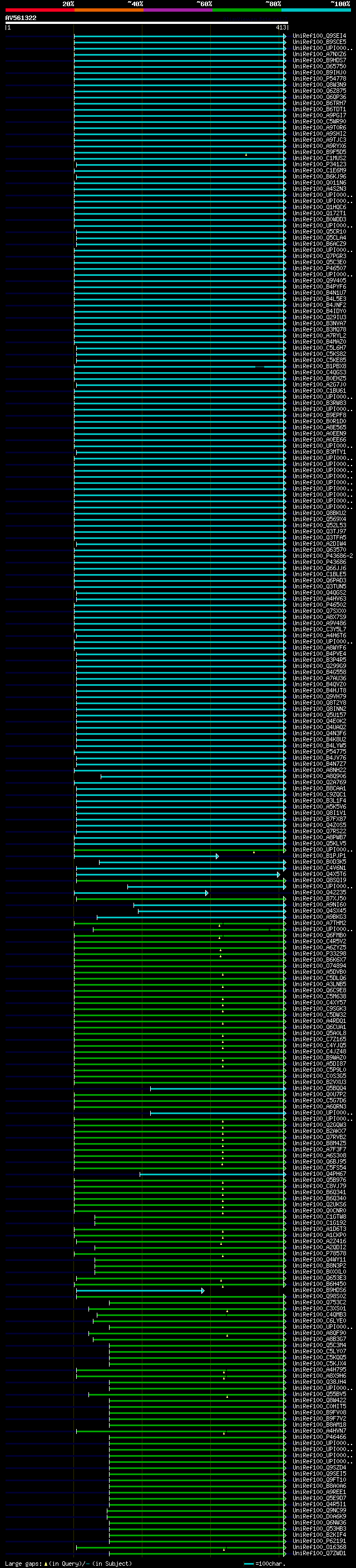Viewport: 356px width, 1568px height.
Task: Select hit label UniRef100_A8WYF6
Action: click(319, 647)
